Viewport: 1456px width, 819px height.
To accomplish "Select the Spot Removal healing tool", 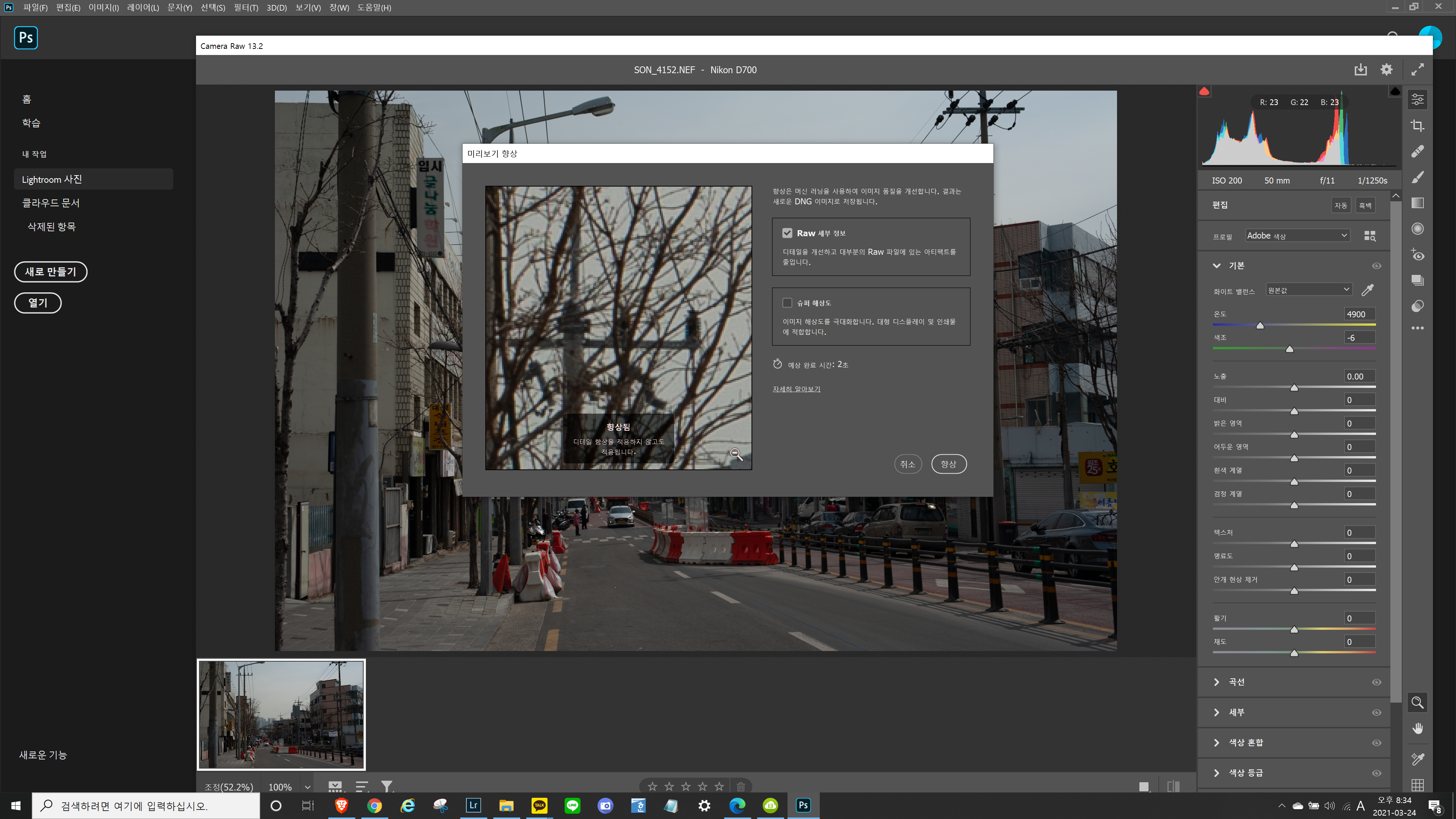I will [1417, 152].
